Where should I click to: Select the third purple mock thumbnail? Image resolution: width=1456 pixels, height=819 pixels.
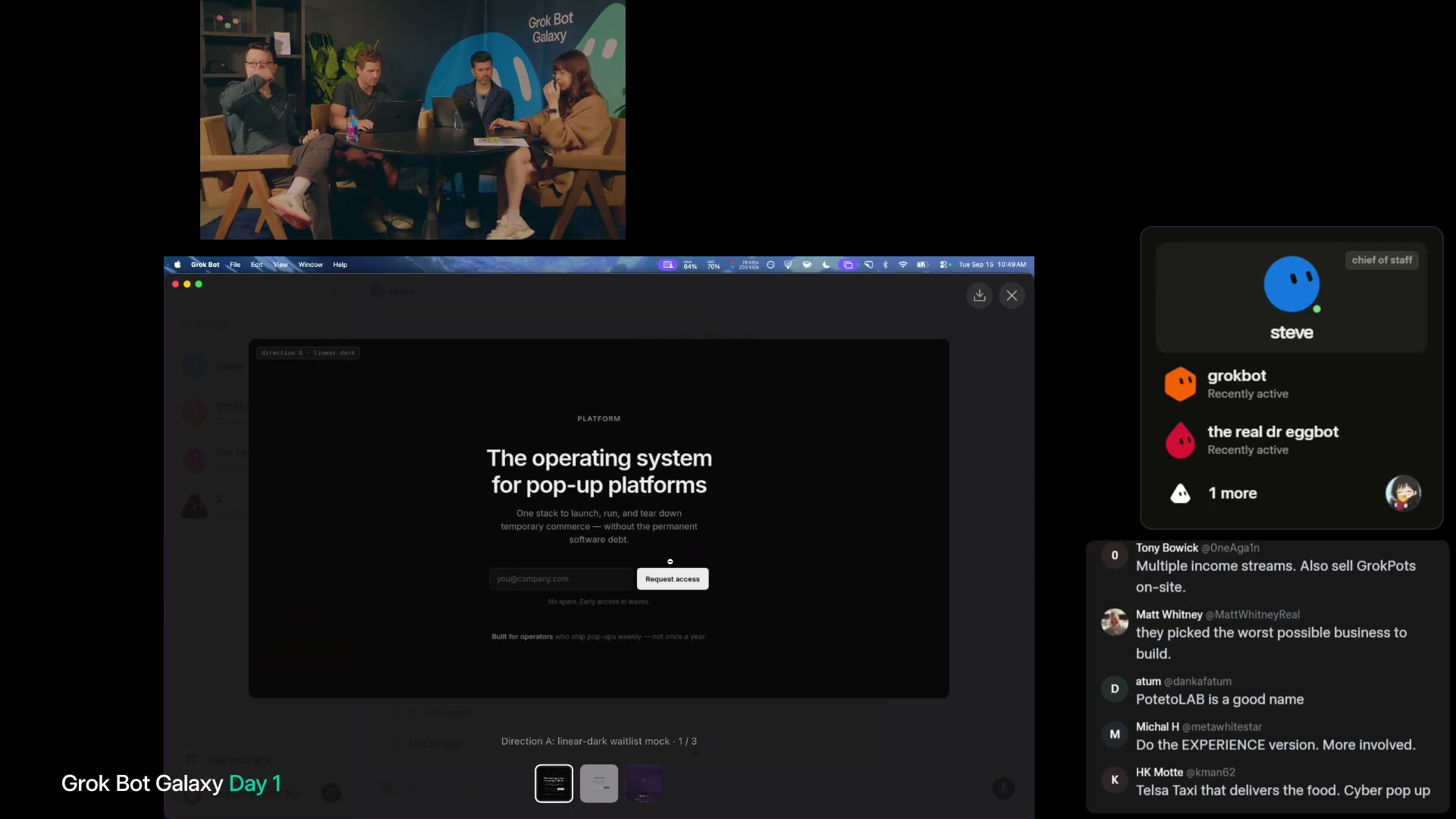(x=644, y=783)
